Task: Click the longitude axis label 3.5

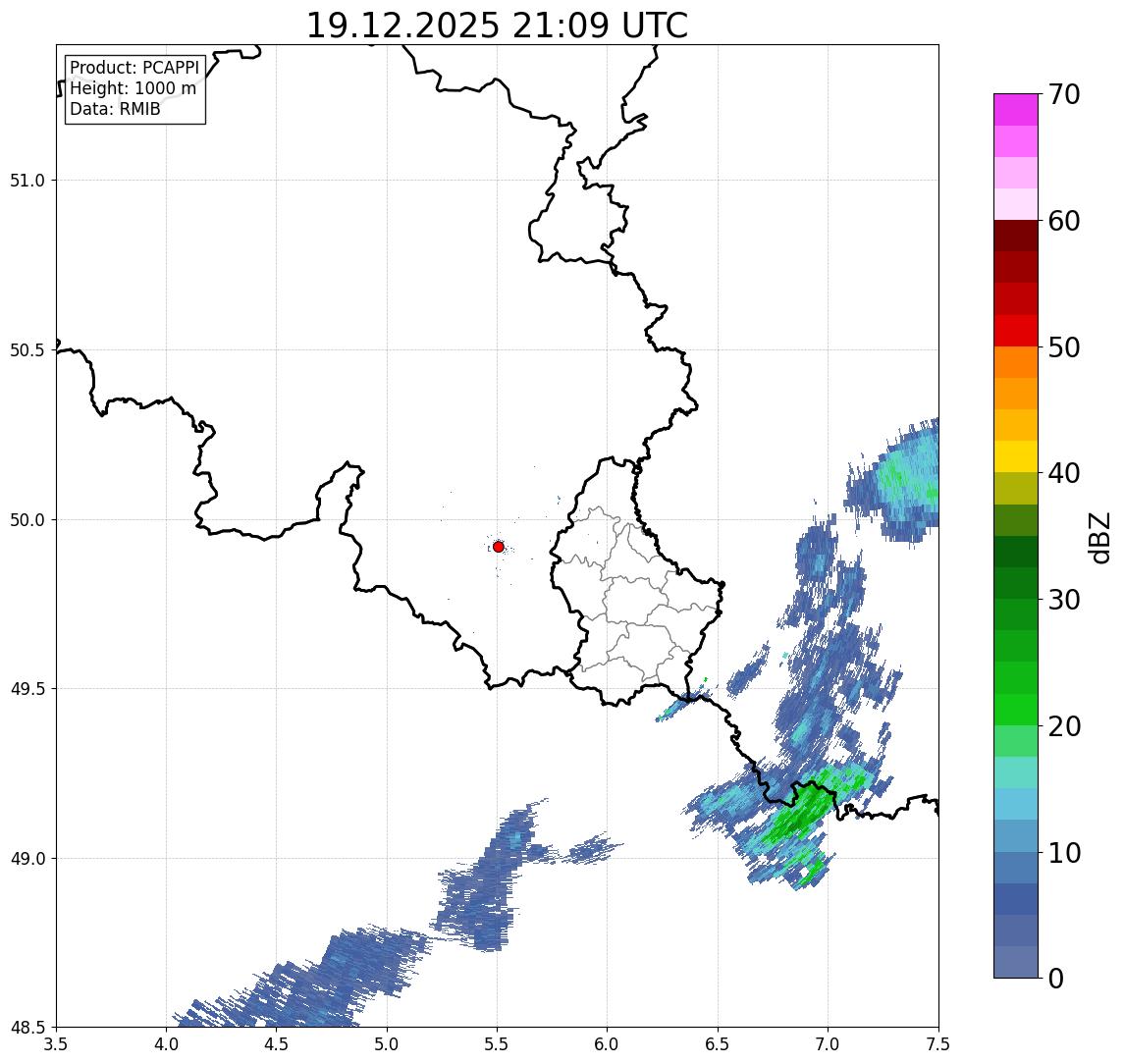Action: point(56,1044)
